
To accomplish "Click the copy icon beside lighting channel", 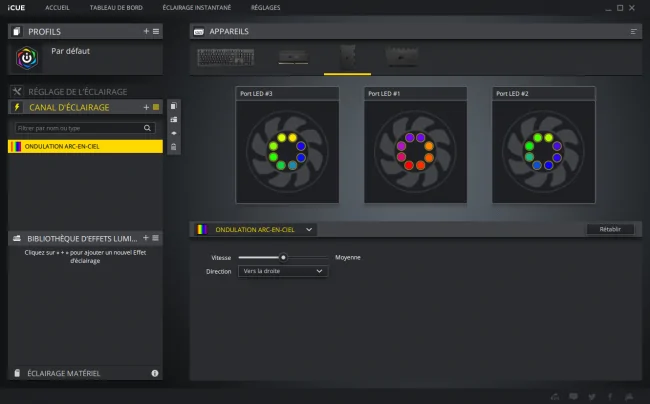I will click(174, 106).
